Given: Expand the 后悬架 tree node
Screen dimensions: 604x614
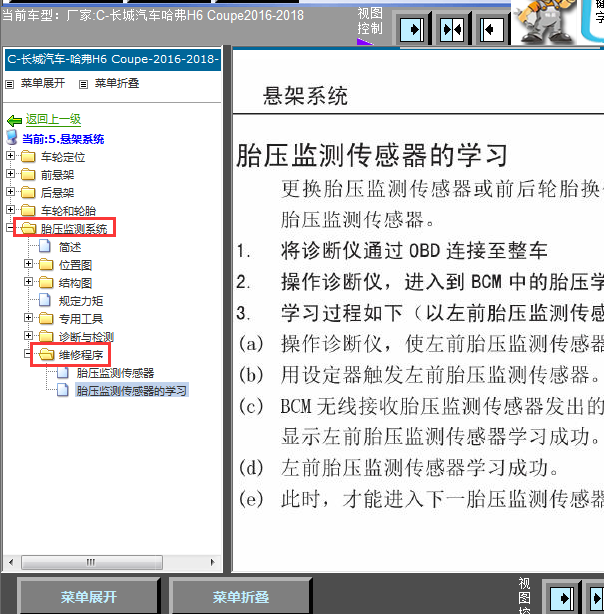Looking at the screenshot, I should [x=11, y=191].
